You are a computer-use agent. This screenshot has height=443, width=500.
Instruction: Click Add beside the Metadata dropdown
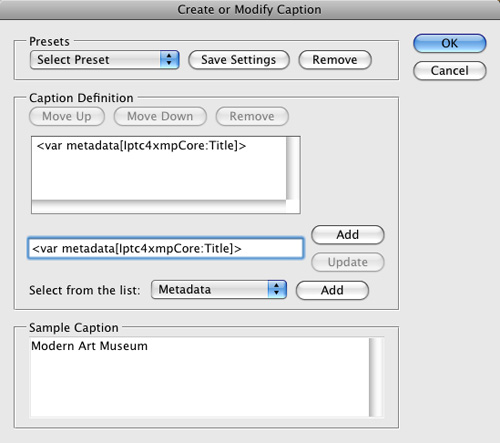[332, 290]
